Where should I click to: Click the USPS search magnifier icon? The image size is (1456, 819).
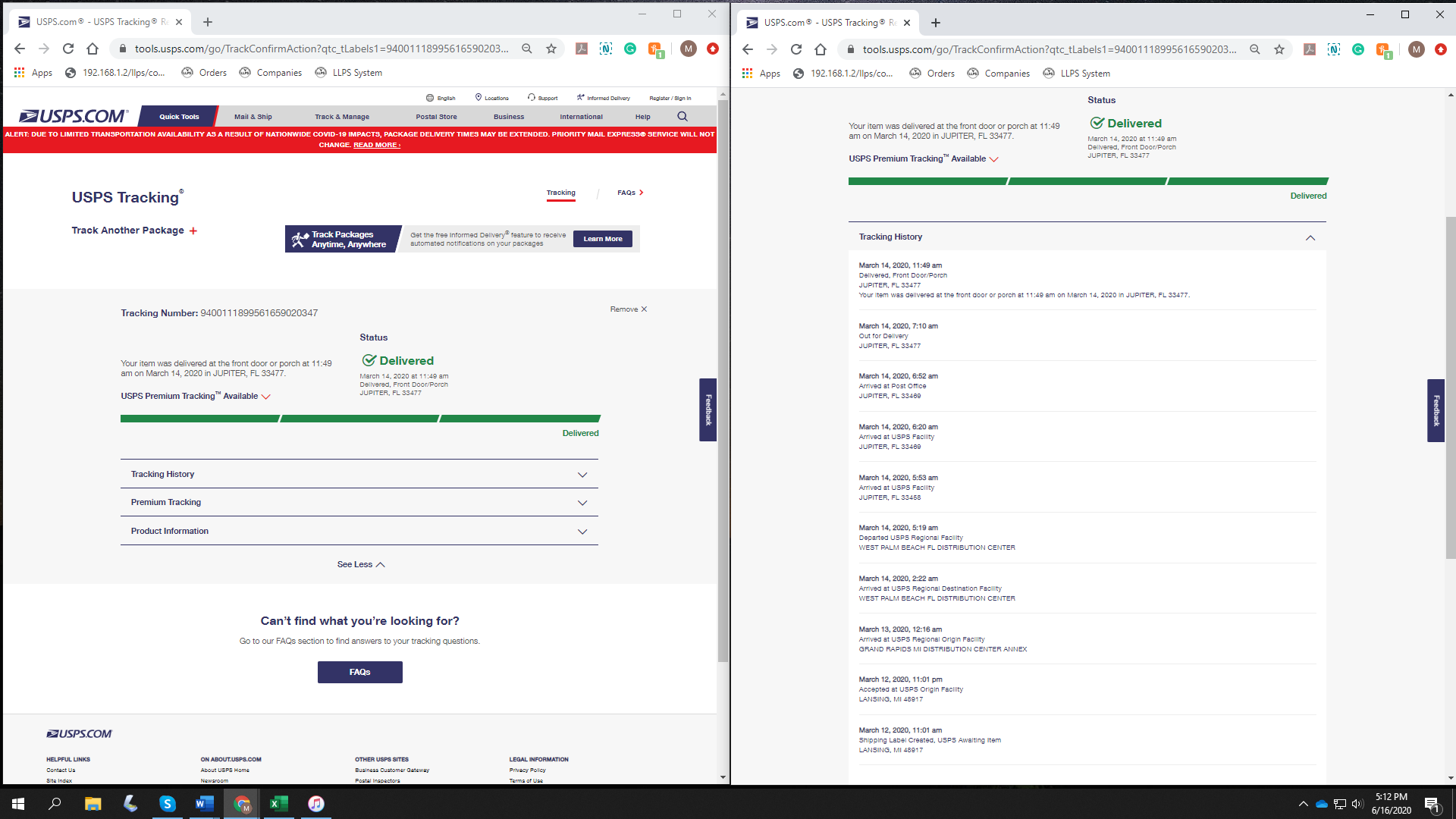coord(682,117)
